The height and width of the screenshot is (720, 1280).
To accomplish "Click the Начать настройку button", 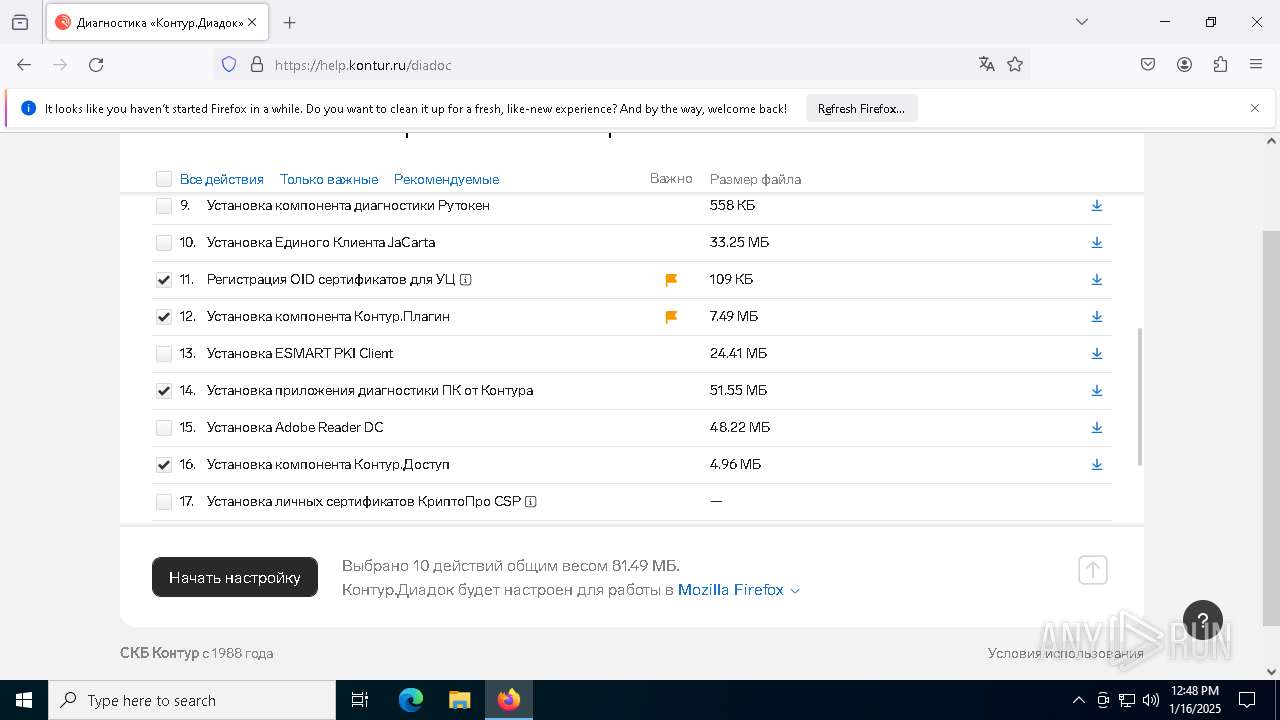I will [x=235, y=577].
